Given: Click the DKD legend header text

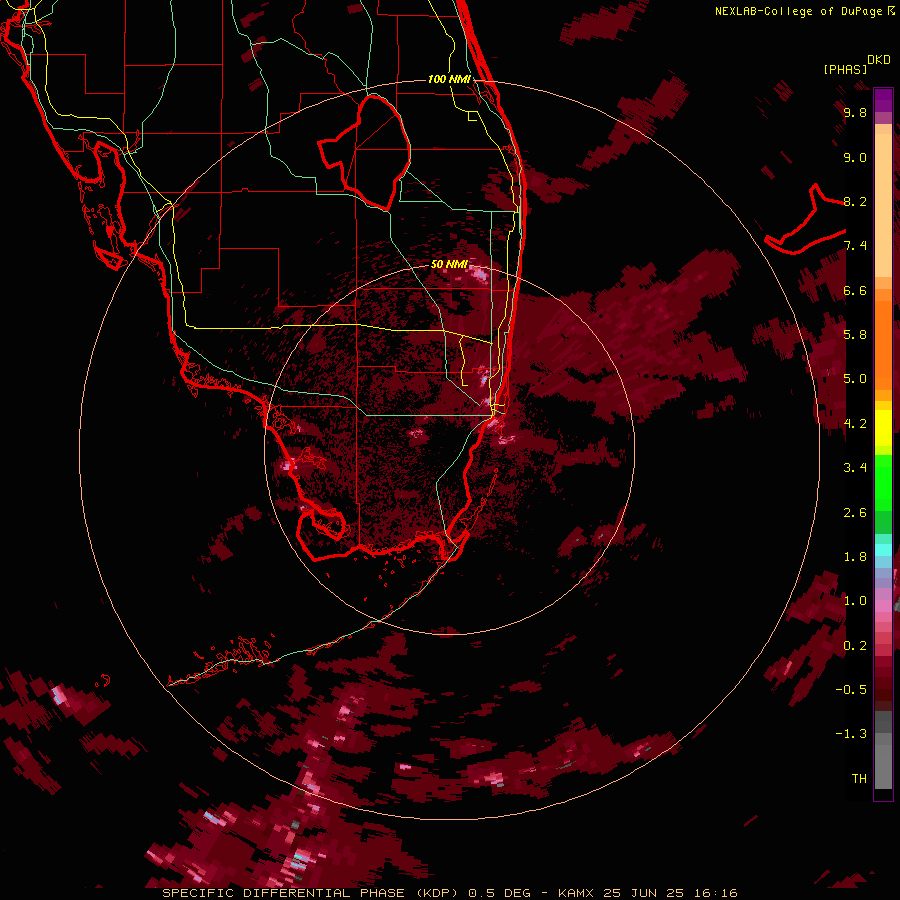Looking at the screenshot, I should coord(879,60).
